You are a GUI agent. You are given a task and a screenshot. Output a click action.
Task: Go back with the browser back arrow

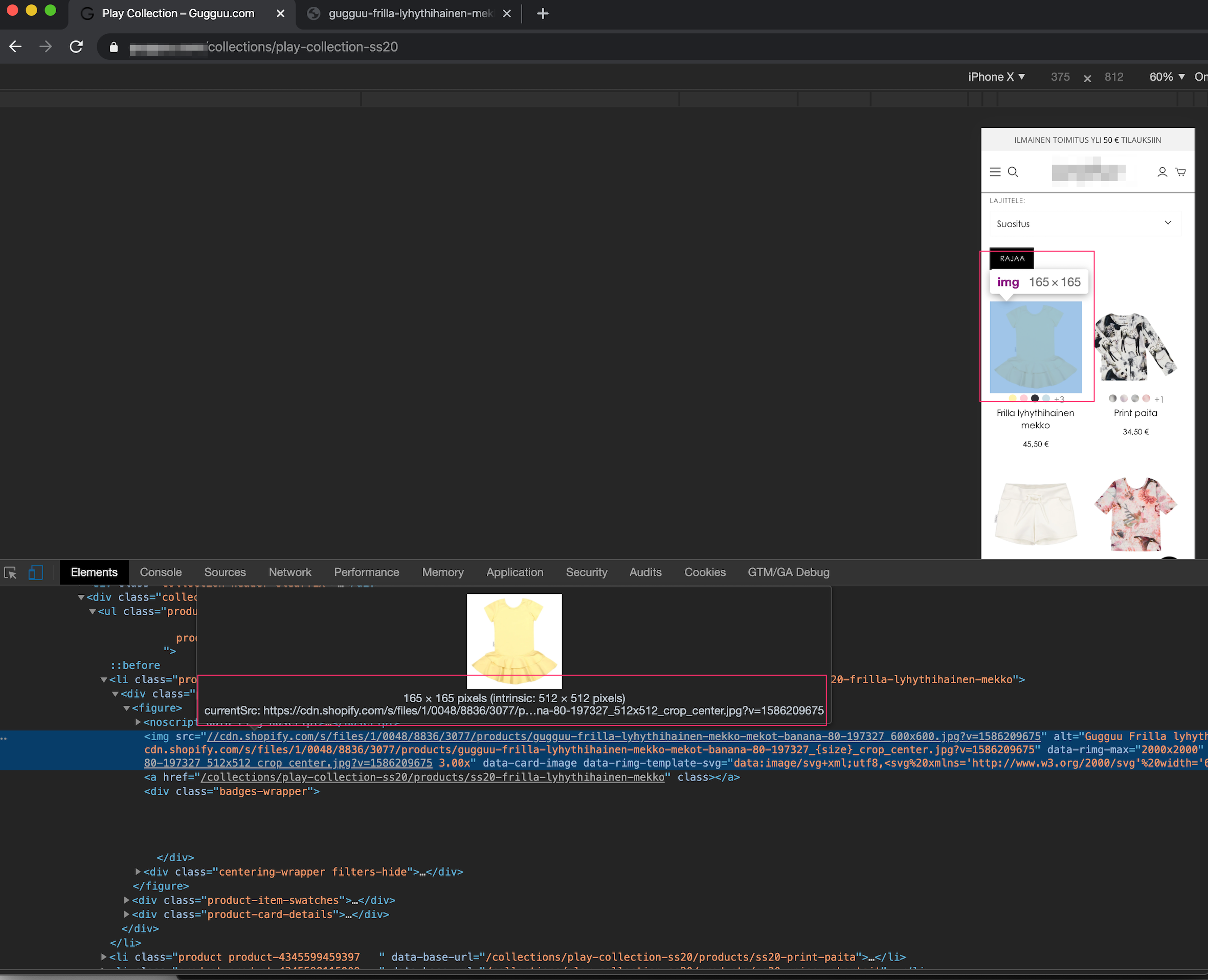(16, 47)
